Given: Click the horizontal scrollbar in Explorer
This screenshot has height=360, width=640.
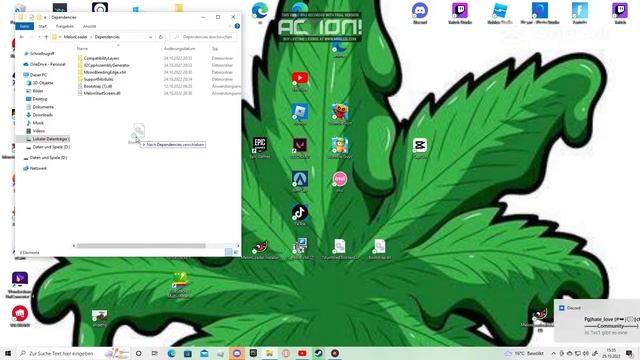Looking at the screenshot, I should coord(141,246).
